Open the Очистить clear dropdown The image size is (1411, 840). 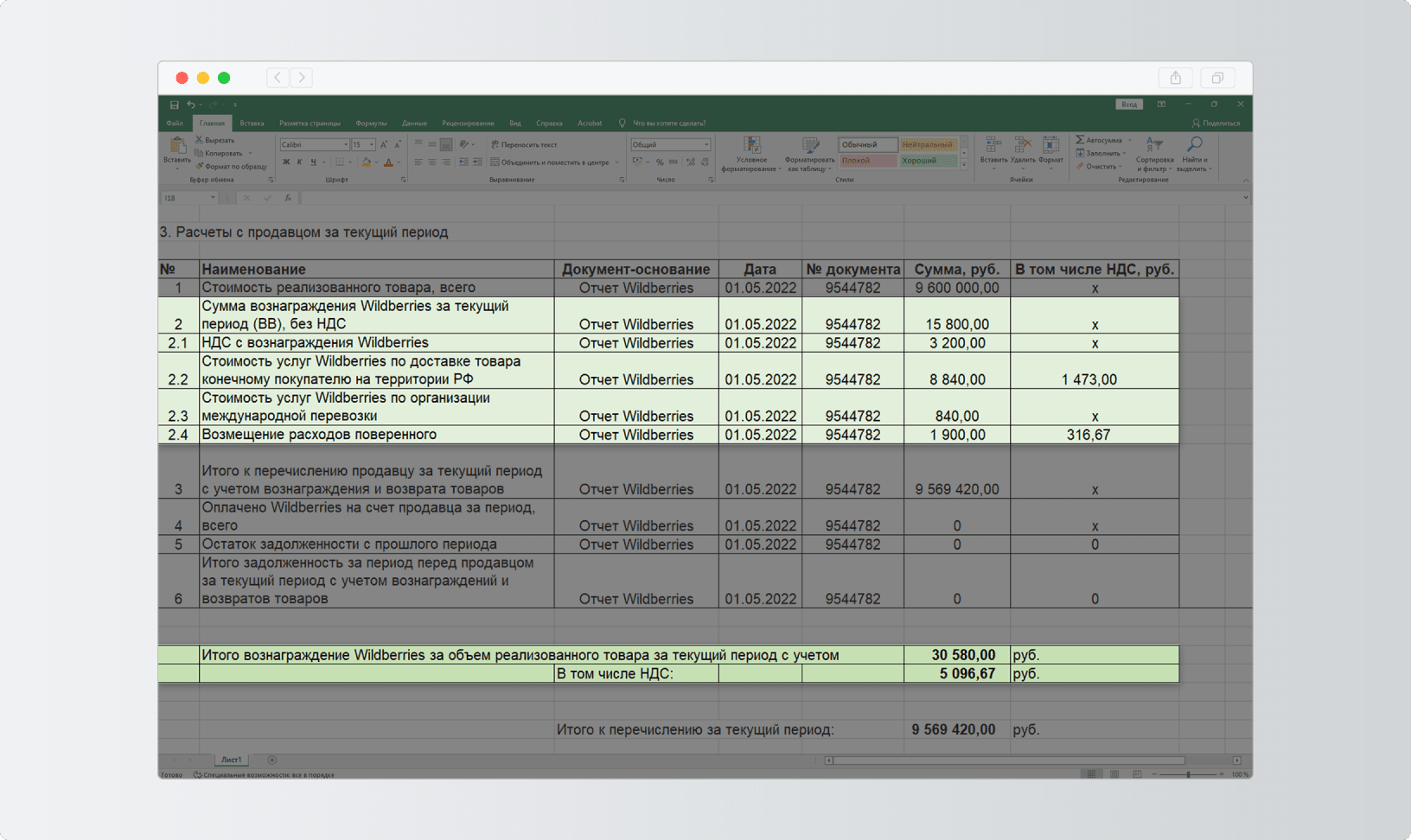[1099, 166]
